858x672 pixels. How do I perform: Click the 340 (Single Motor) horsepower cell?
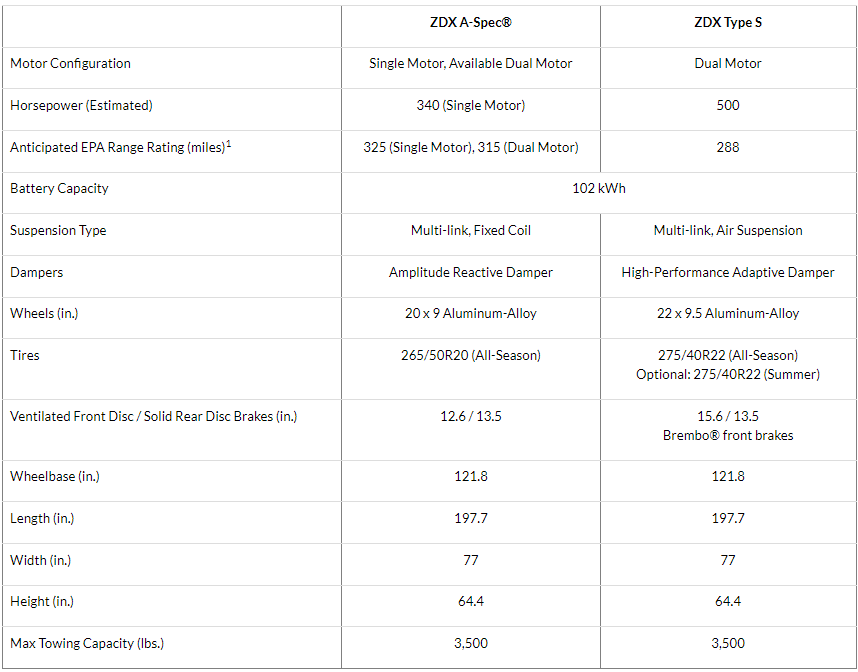pyautogui.click(x=470, y=105)
